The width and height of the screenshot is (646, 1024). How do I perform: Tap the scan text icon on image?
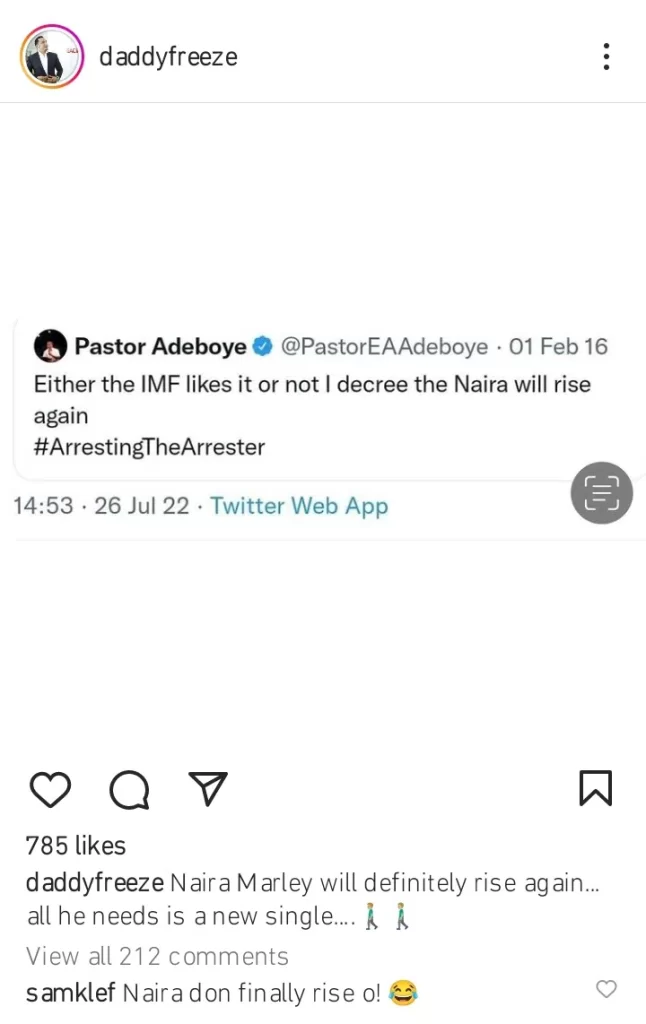pyautogui.click(x=601, y=493)
